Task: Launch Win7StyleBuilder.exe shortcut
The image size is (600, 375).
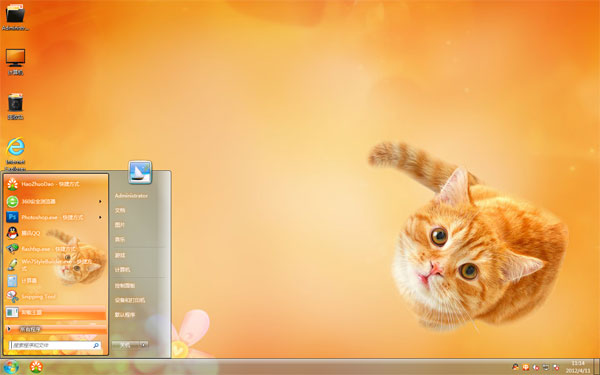Action: tap(56, 265)
